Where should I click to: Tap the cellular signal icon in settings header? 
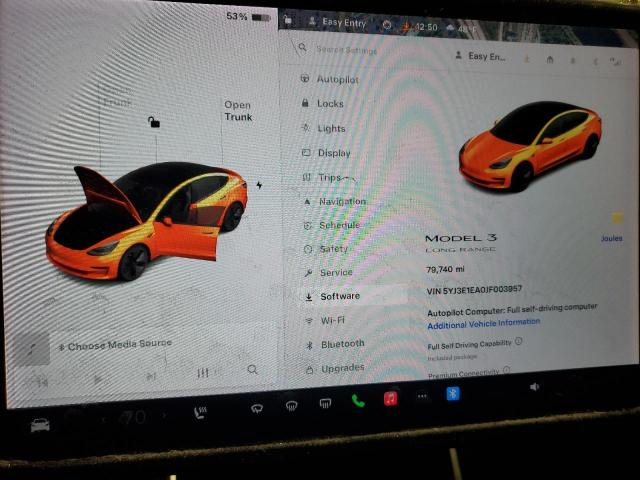[x=615, y=62]
